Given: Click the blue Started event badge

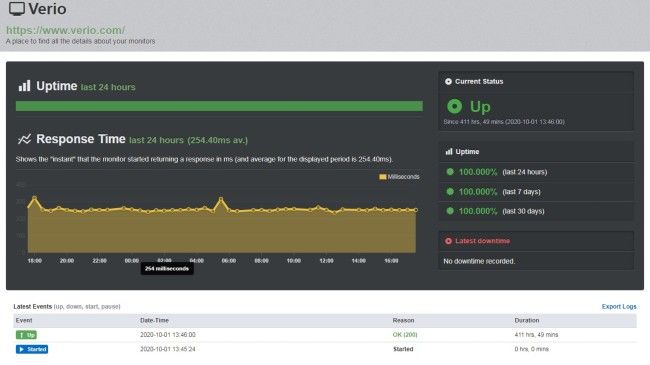Looking at the screenshot, I should pyautogui.click(x=32, y=349).
